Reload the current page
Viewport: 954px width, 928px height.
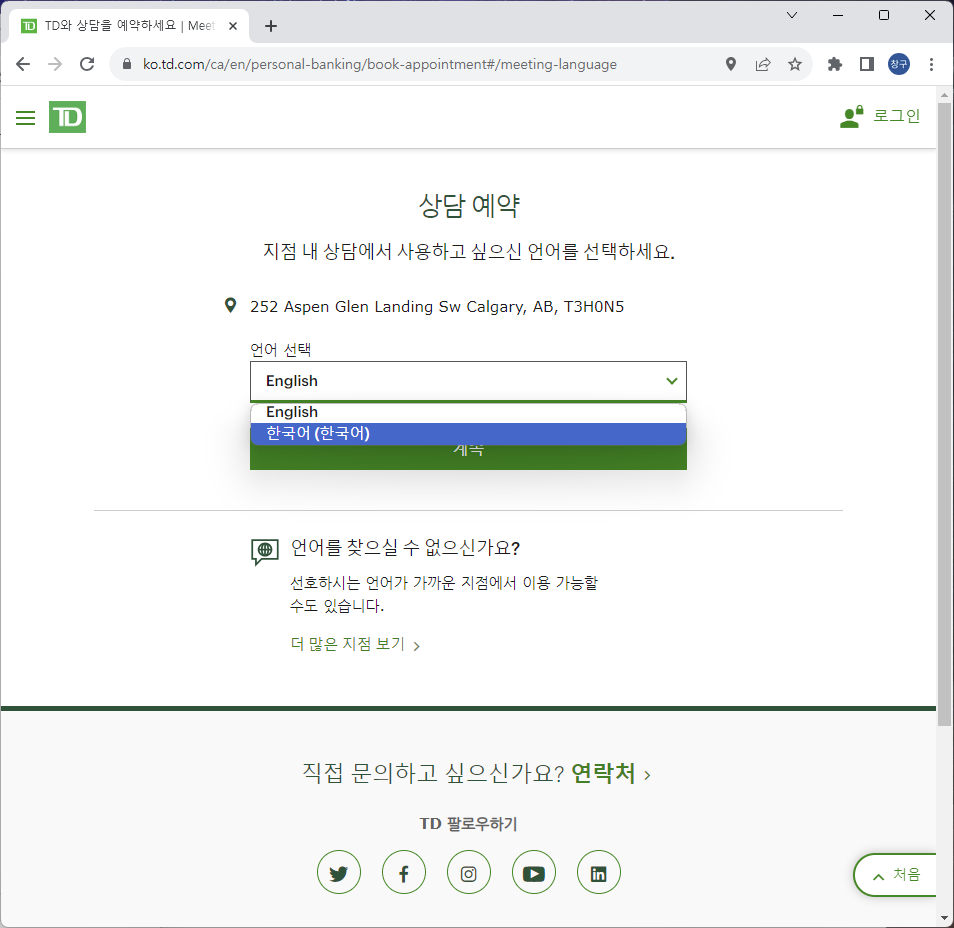pos(87,64)
